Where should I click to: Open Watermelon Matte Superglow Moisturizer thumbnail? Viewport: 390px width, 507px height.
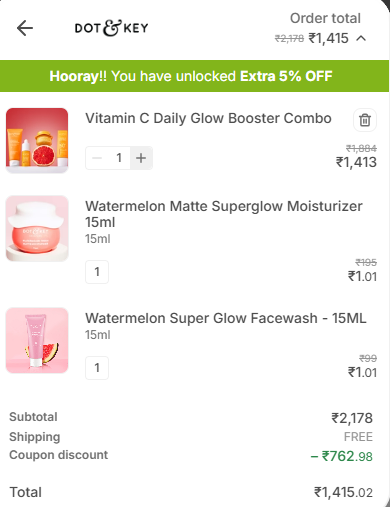[37, 228]
